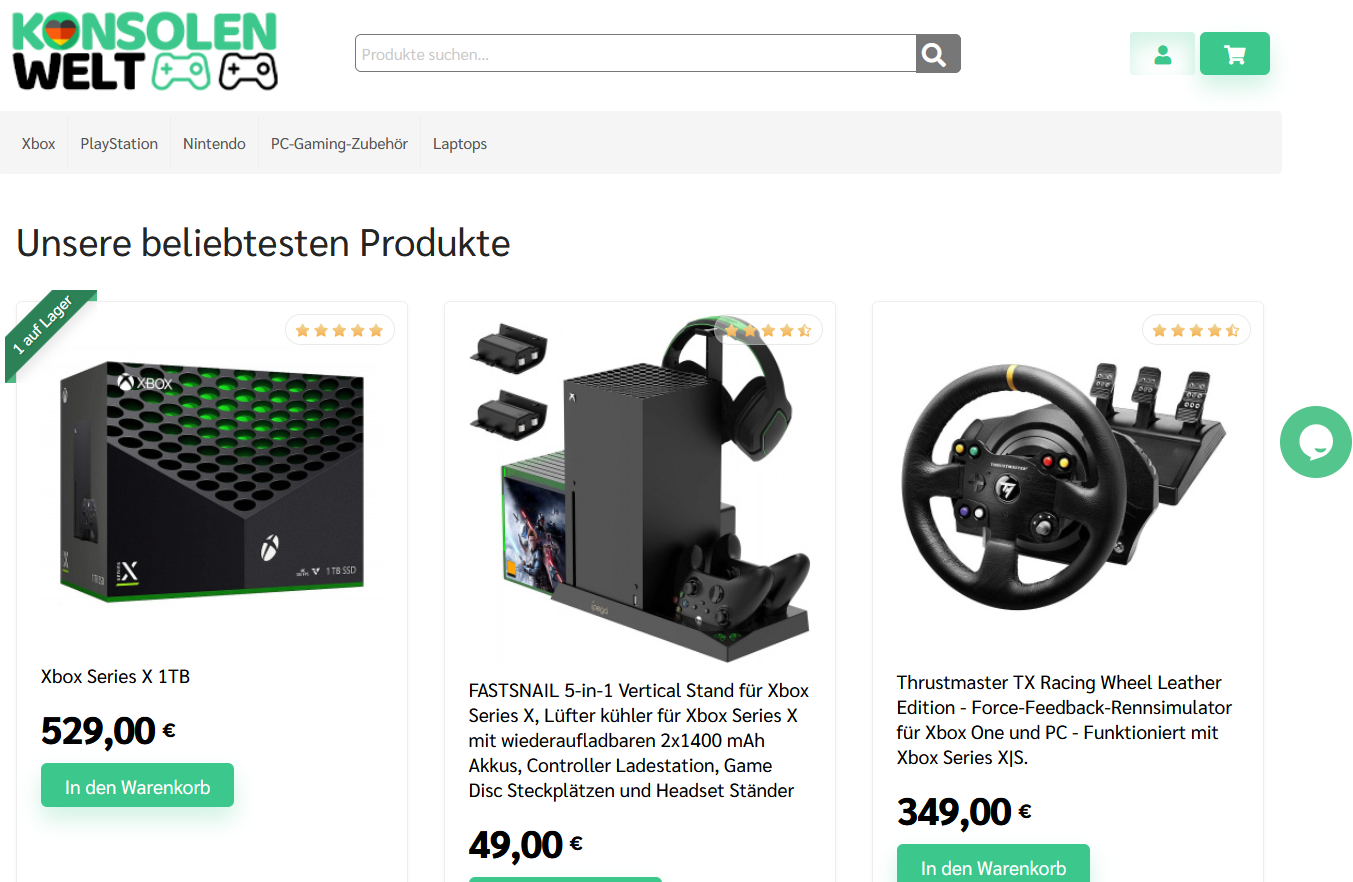The image size is (1353, 882).
Task: Open the user account icon
Action: 1162,54
